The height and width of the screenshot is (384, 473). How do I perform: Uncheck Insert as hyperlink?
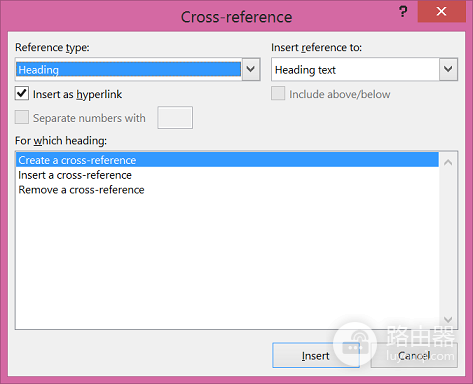tap(22, 94)
